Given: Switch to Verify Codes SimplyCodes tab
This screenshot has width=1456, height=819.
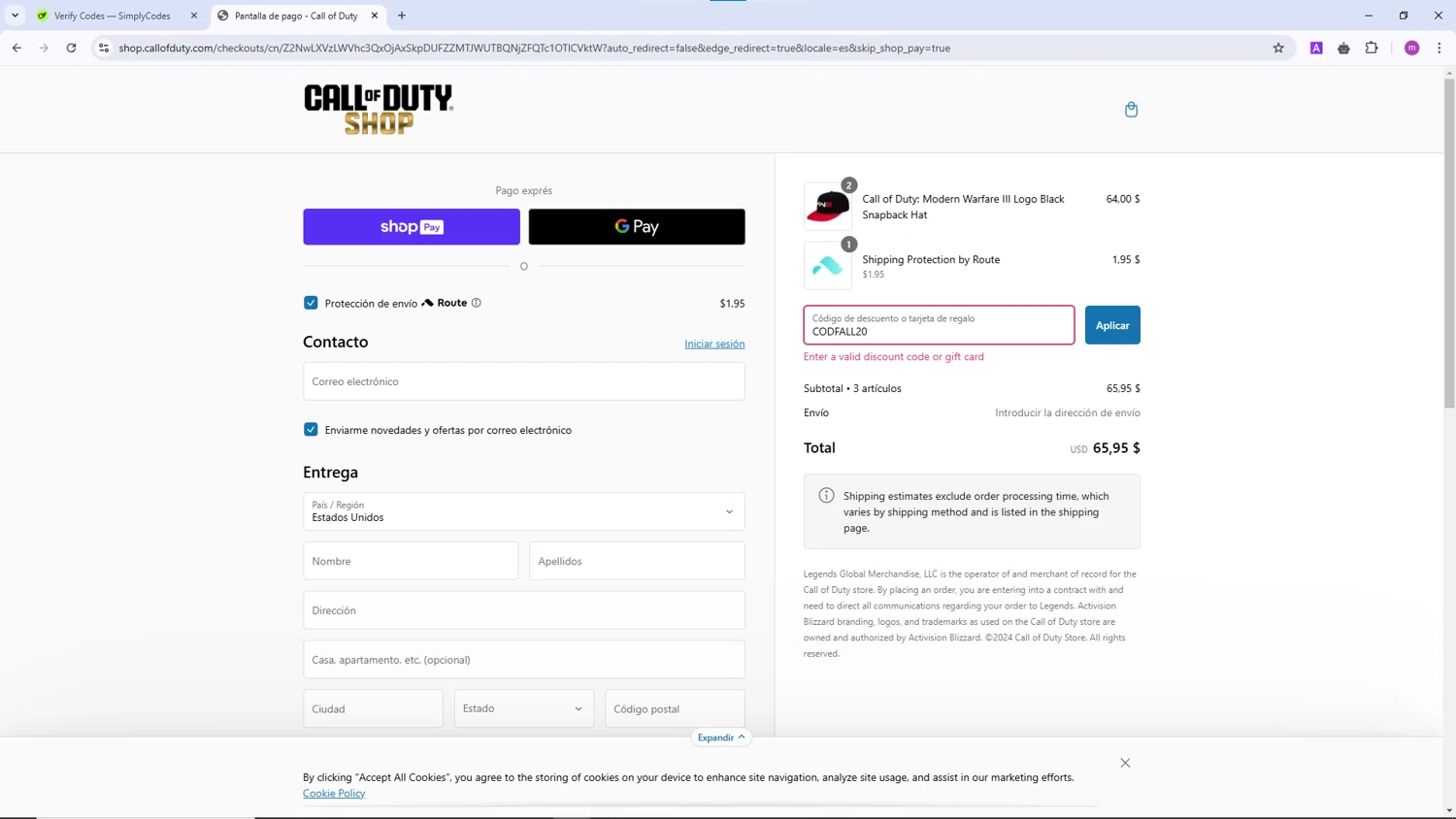Looking at the screenshot, I should [112, 16].
